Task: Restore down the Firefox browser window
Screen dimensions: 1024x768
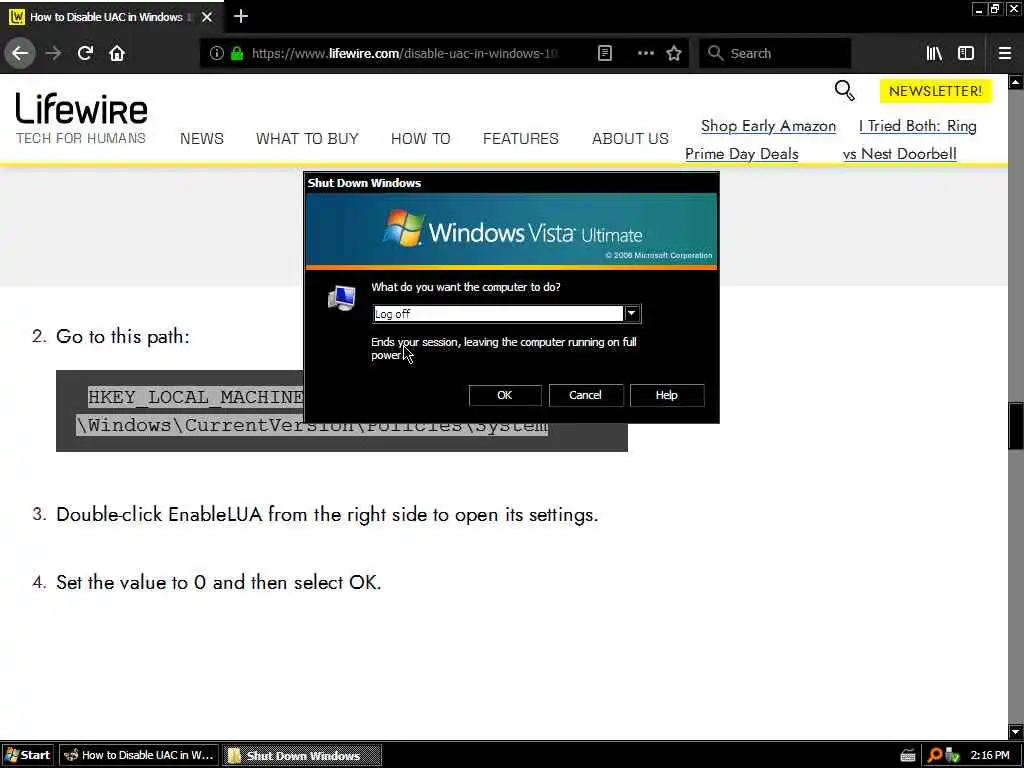Action: (x=995, y=9)
